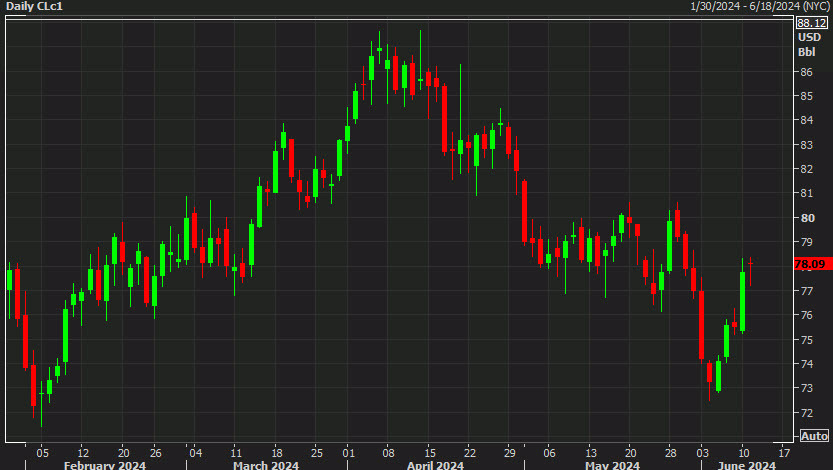Click the 84 price axis label
Viewport: 833px width, 470px height.
point(806,120)
